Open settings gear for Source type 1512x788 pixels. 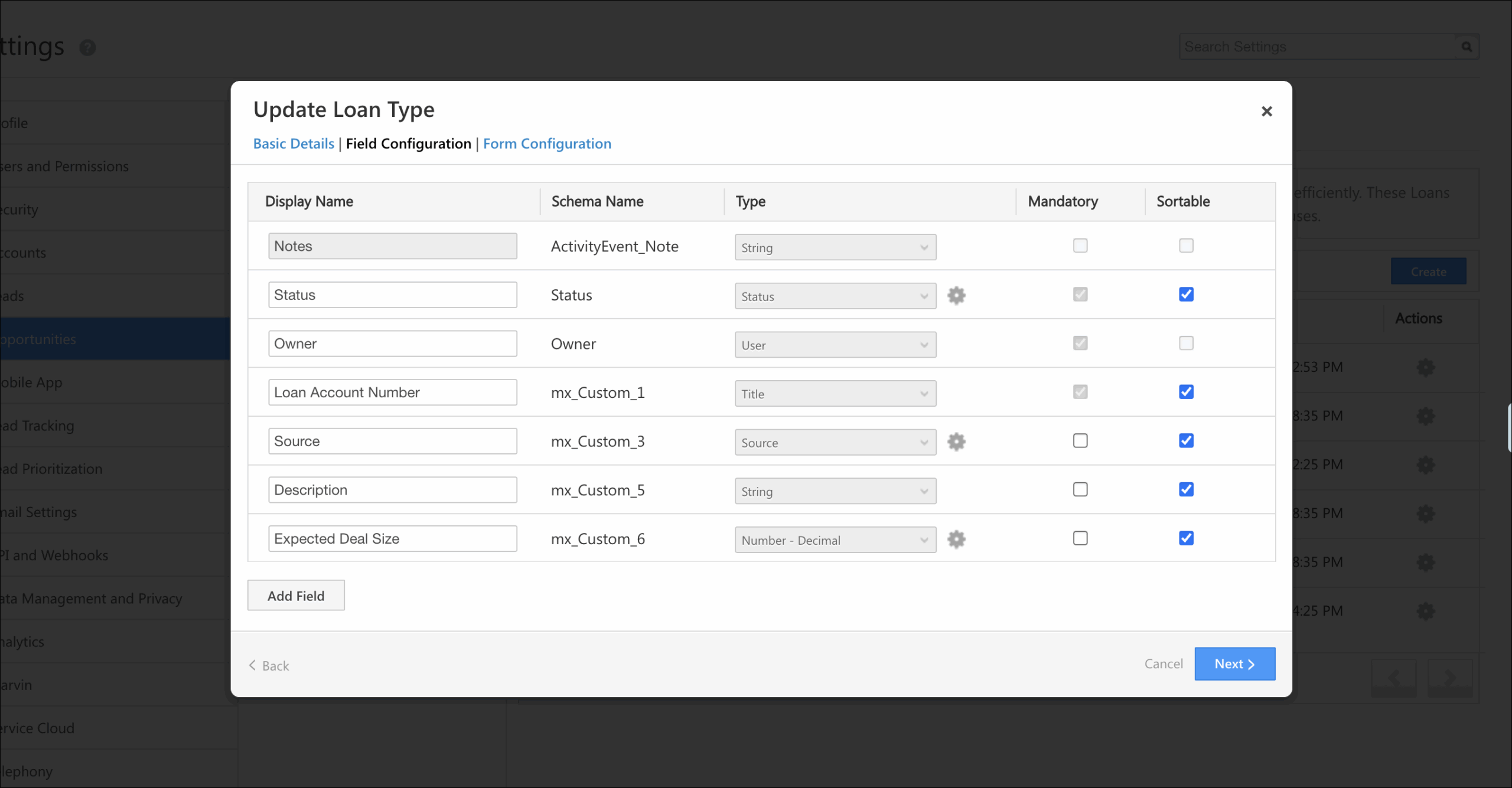coord(956,442)
